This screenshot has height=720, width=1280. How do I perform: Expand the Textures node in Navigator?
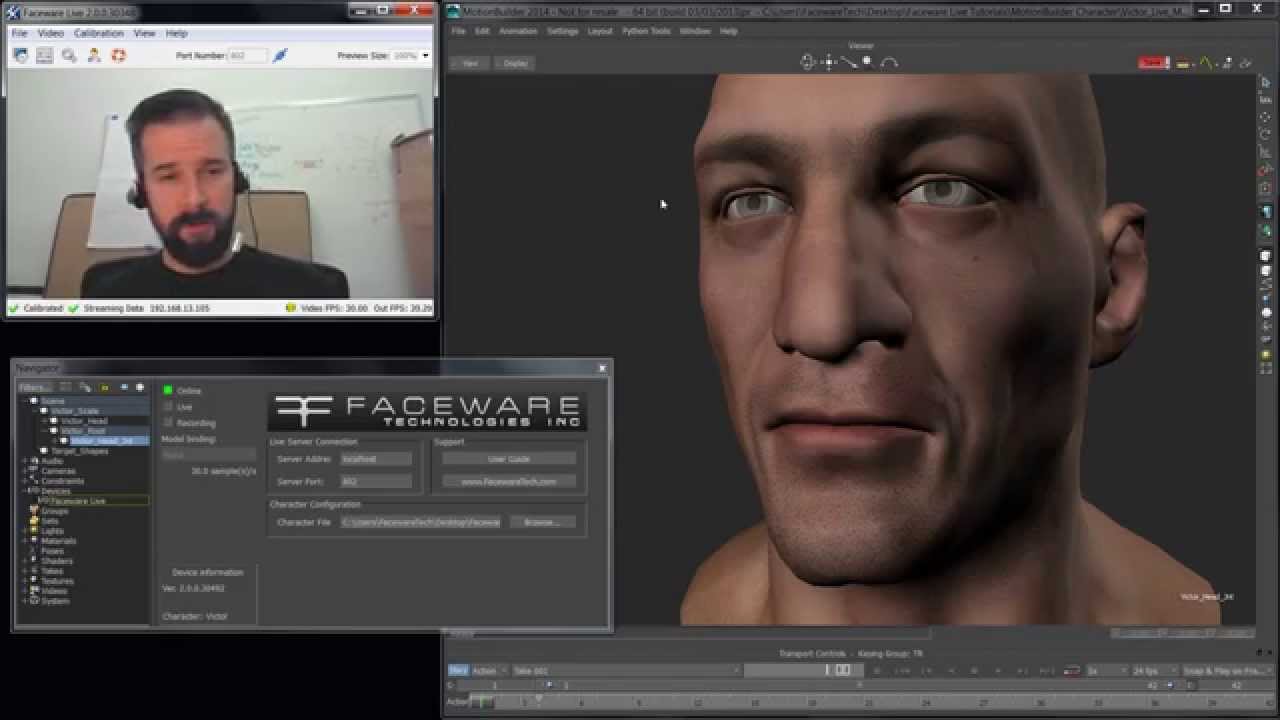[25, 581]
